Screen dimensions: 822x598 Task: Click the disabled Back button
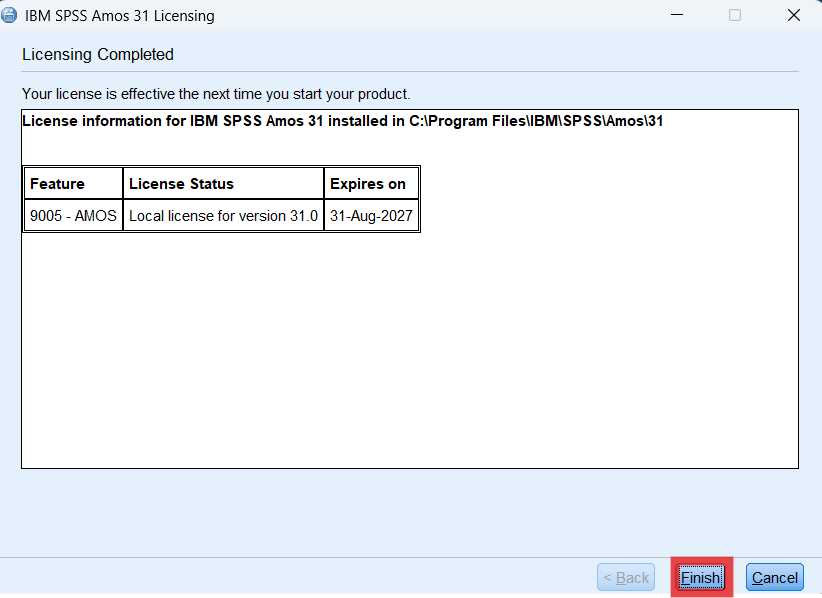pos(626,577)
